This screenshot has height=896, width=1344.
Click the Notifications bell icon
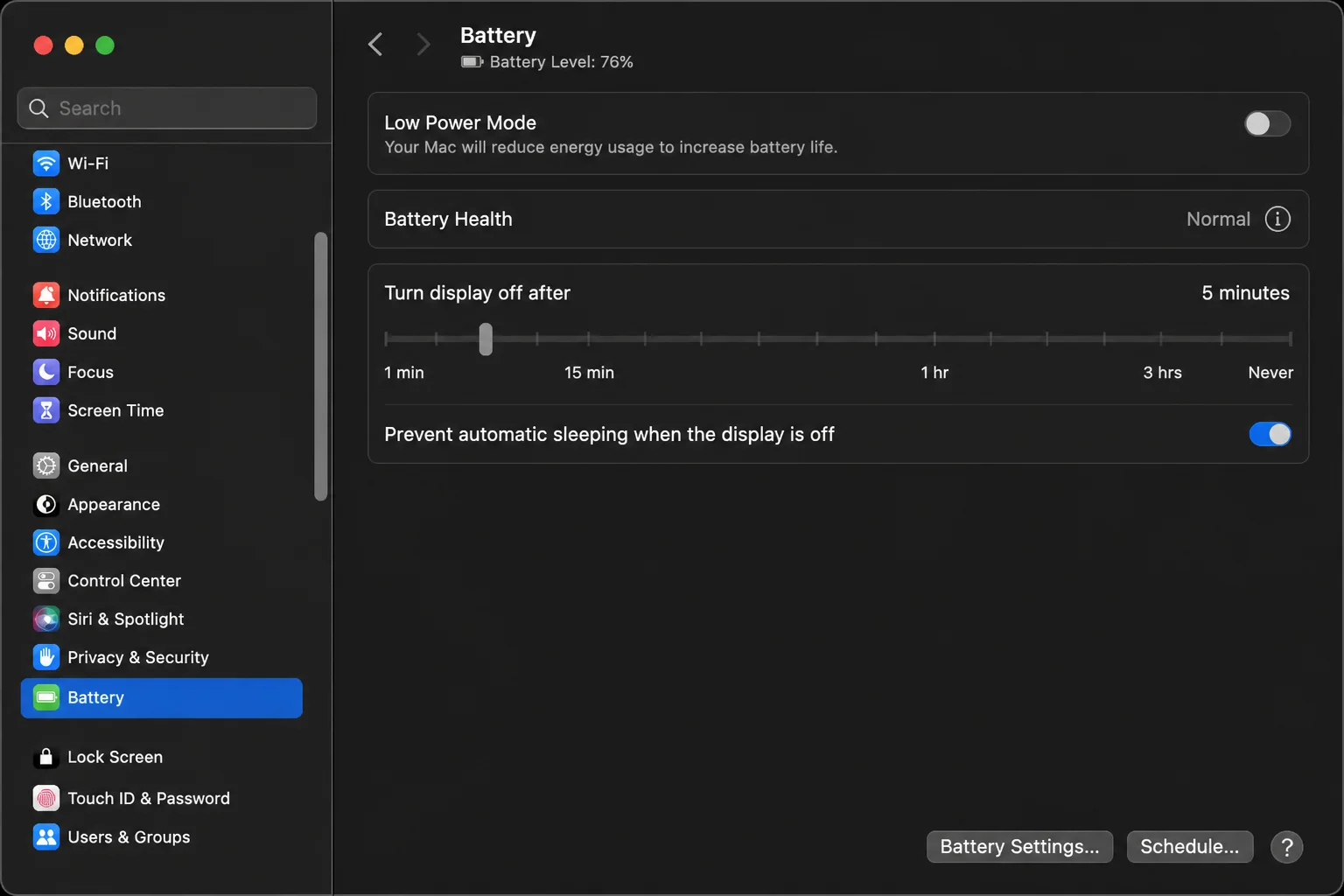click(46, 295)
